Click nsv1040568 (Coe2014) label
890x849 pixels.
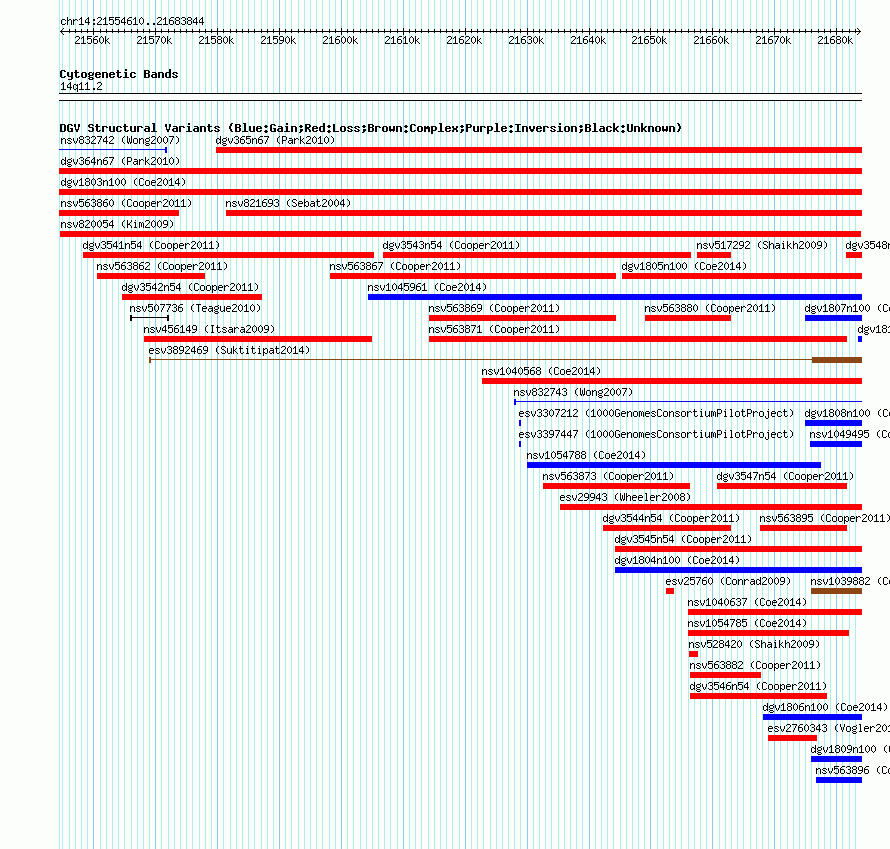pos(541,371)
